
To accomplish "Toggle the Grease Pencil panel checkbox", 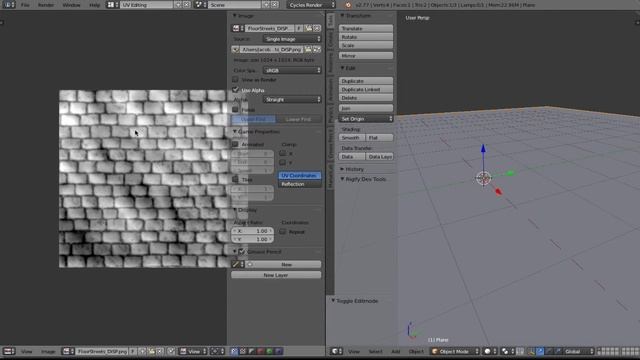I will pos(242,251).
